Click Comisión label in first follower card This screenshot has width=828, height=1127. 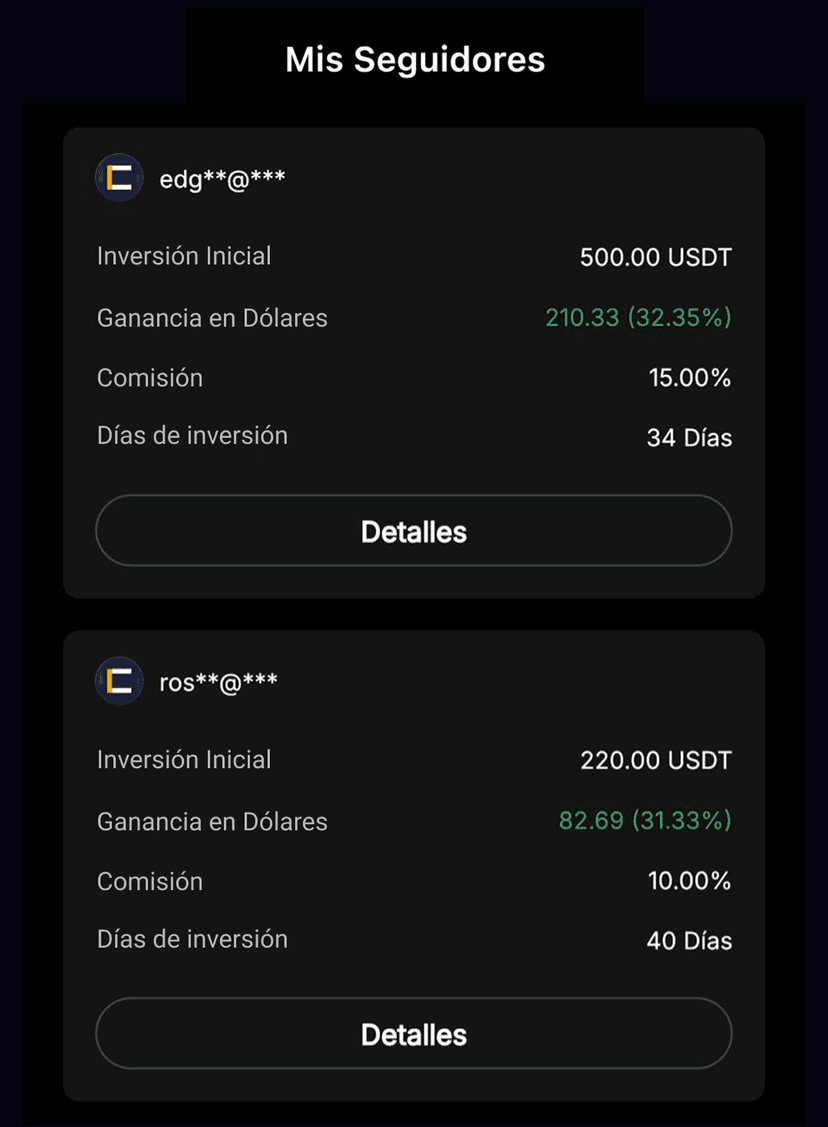point(150,378)
